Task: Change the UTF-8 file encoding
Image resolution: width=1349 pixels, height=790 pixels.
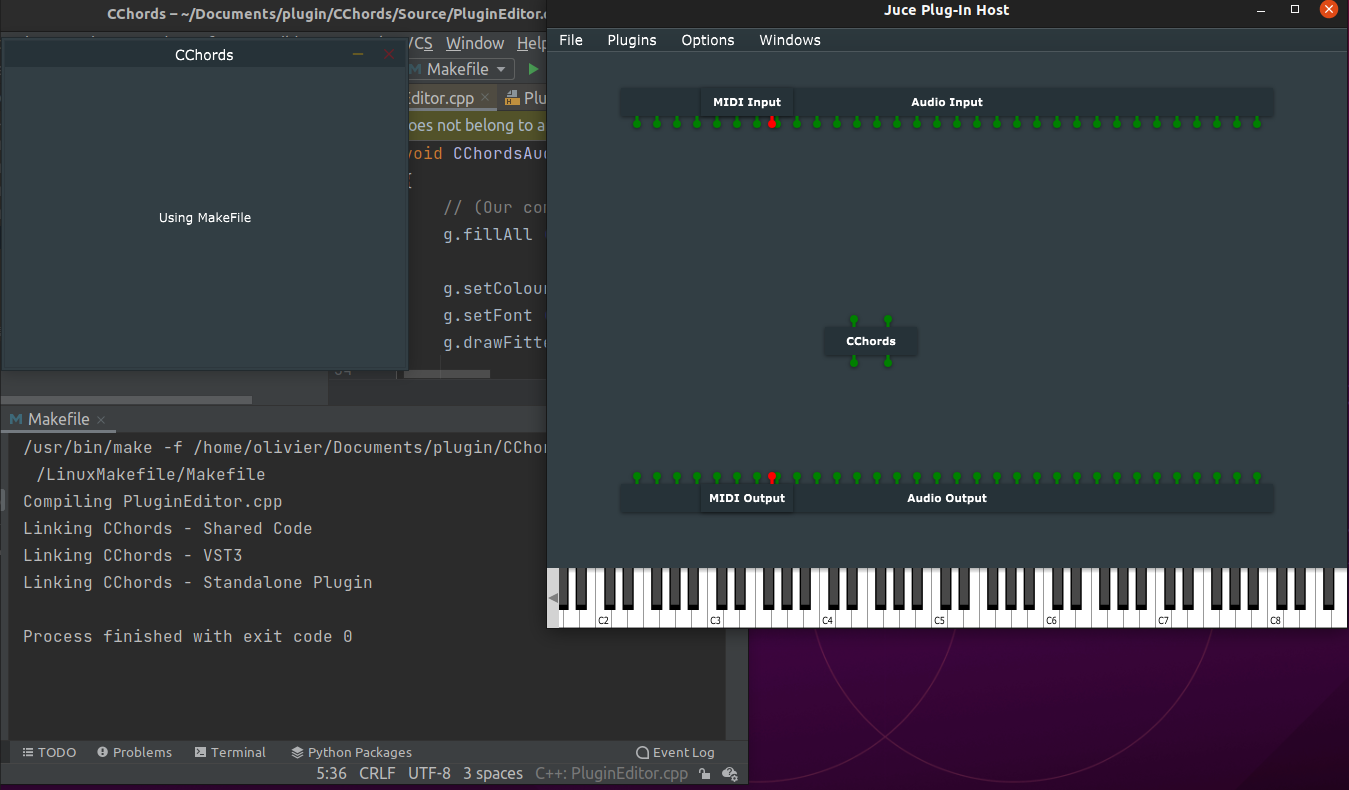Action: tap(429, 773)
